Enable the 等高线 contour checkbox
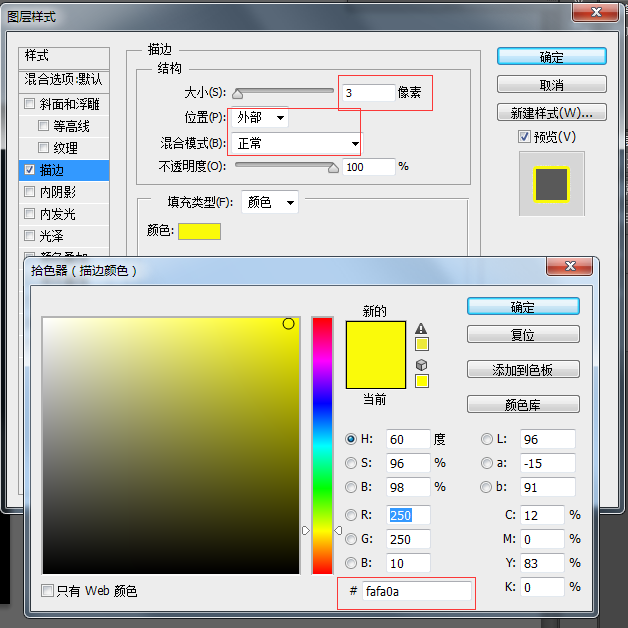The height and width of the screenshot is (628, 628). pos(43,126)
